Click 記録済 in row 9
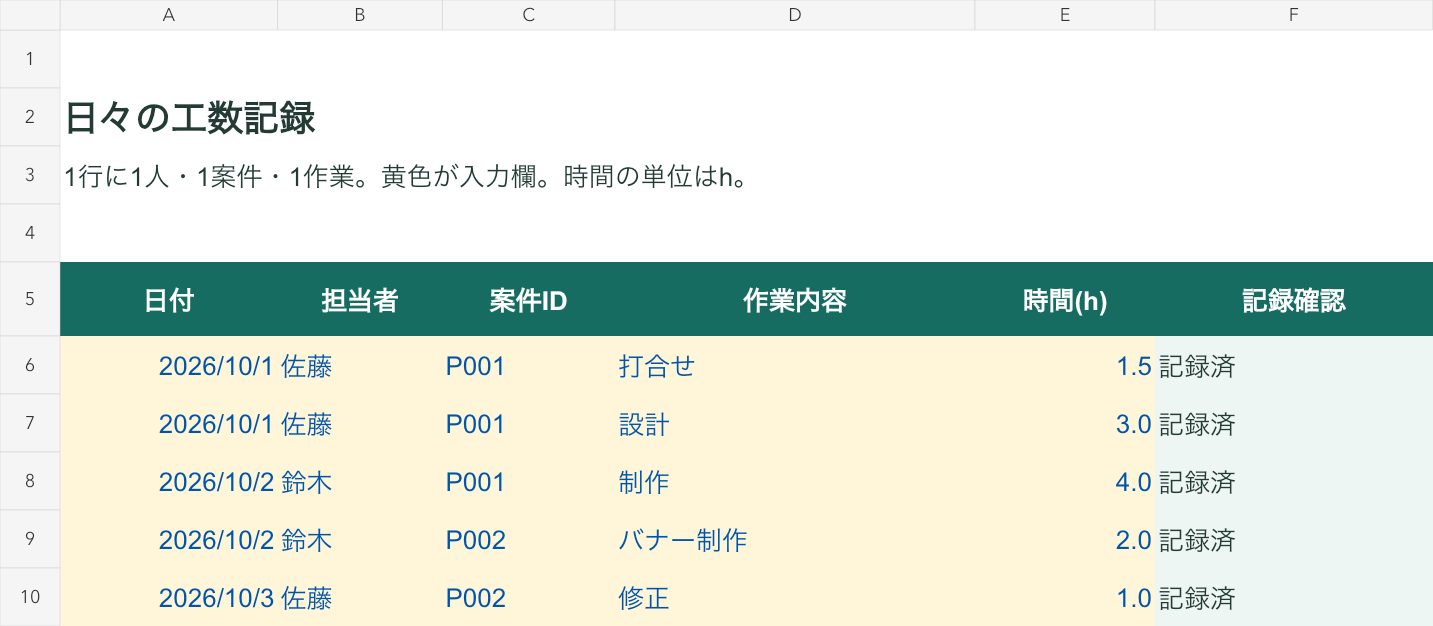This screenshot has height=626, width=1433. (x=1294, y=539)
